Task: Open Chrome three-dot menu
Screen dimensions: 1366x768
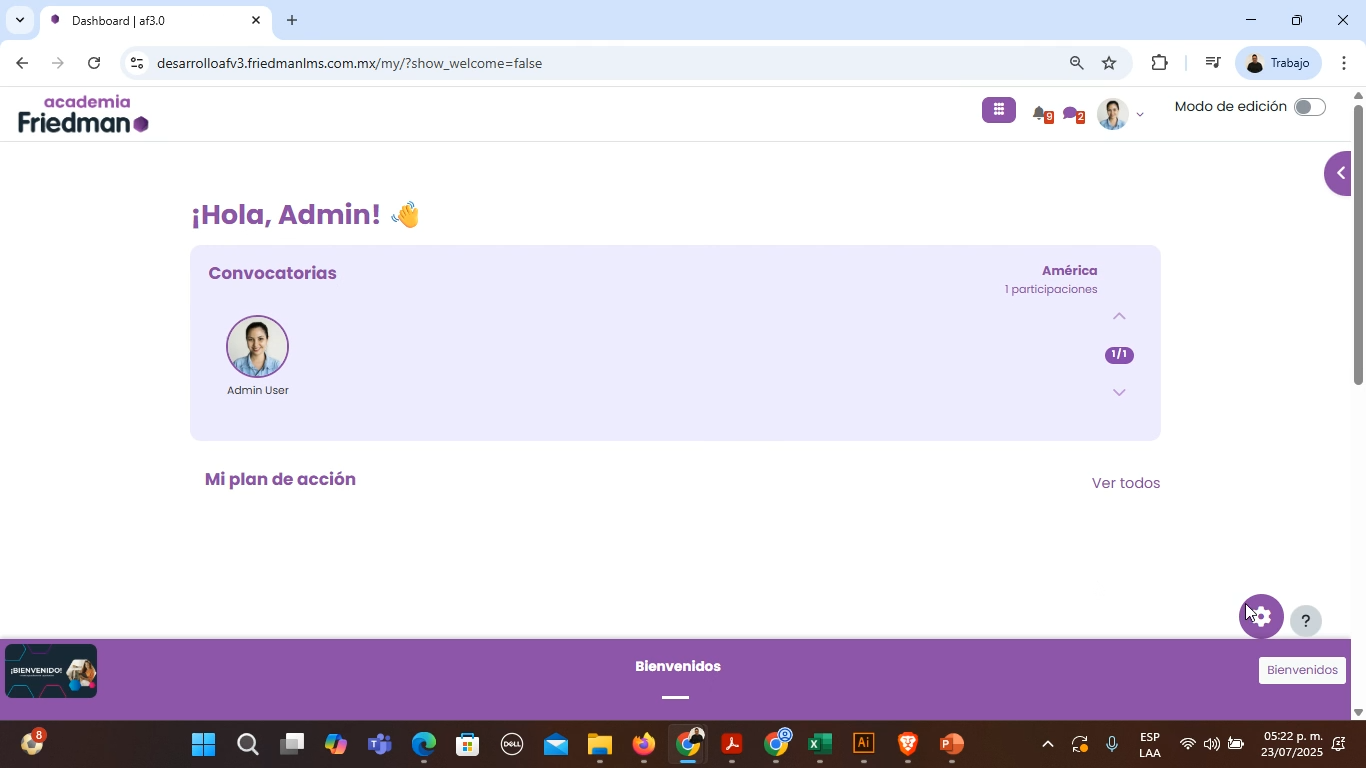Action: [x=1343, y=63]
